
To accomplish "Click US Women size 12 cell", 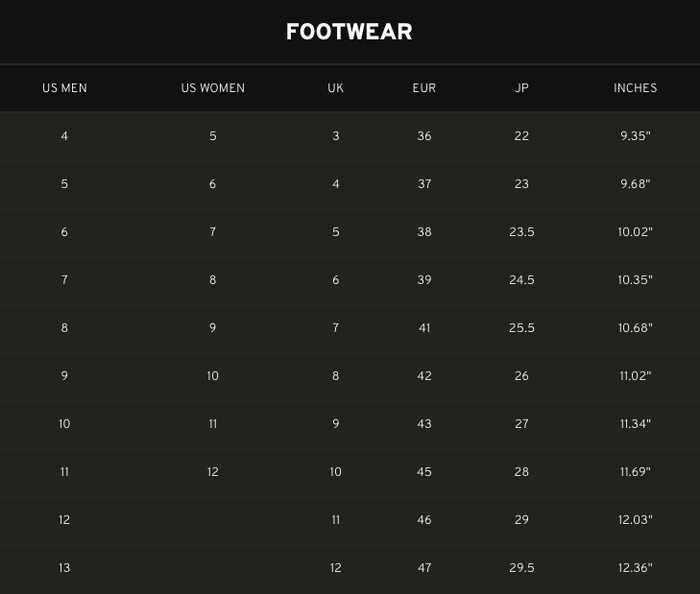I will pyautogui.click(x=212, y=472).
